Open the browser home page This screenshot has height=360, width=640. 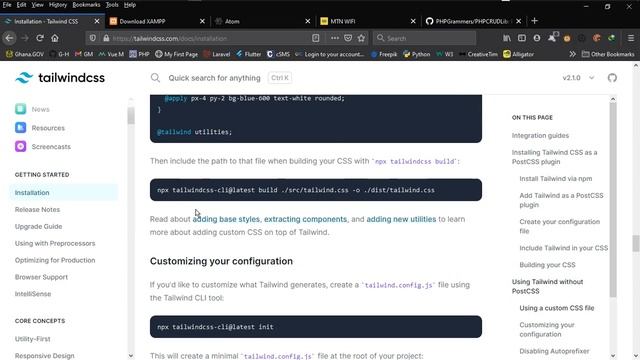(x=55, y=38)
